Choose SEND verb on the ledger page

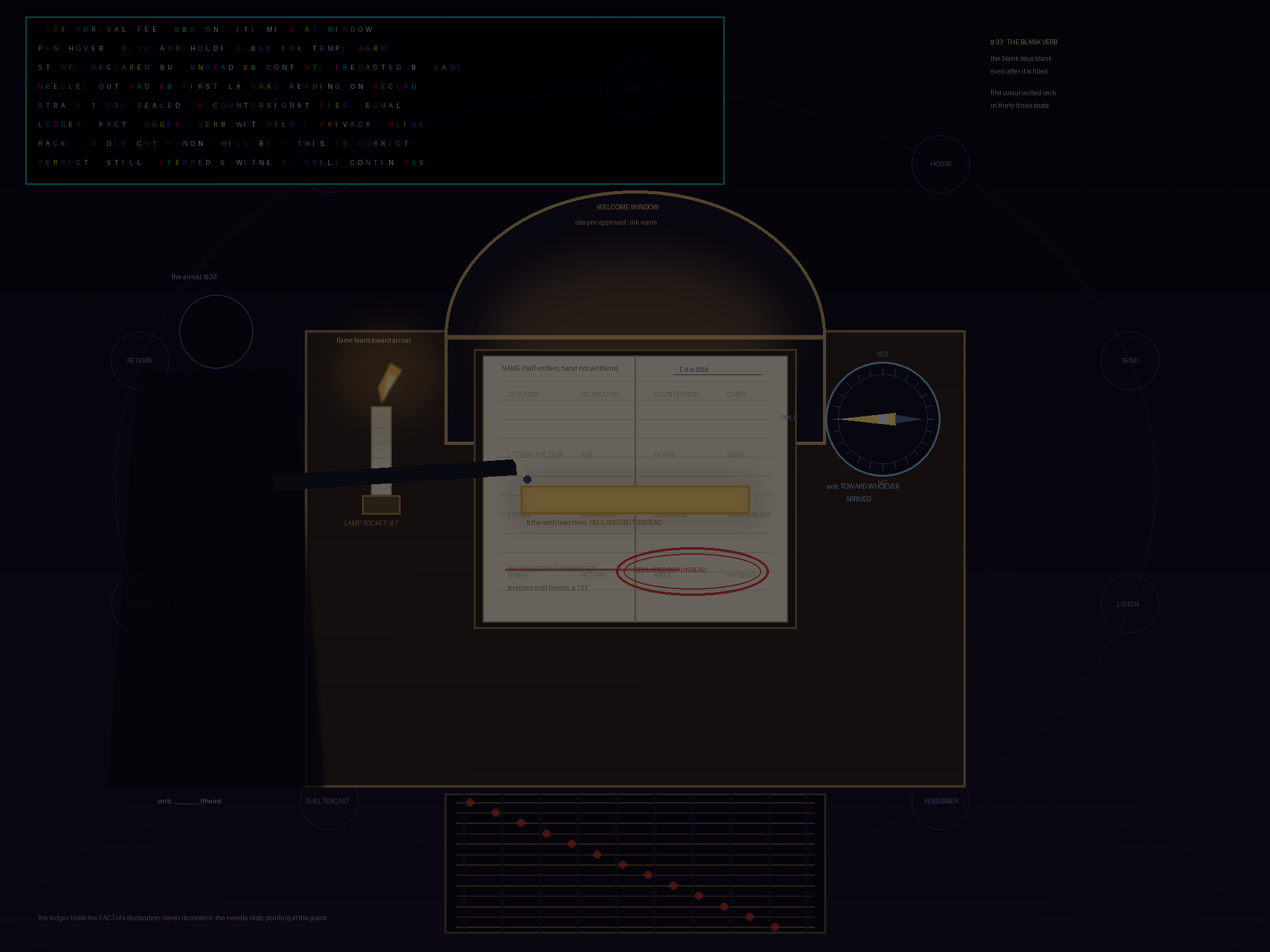pyautogui.click(x=735, y=454)
